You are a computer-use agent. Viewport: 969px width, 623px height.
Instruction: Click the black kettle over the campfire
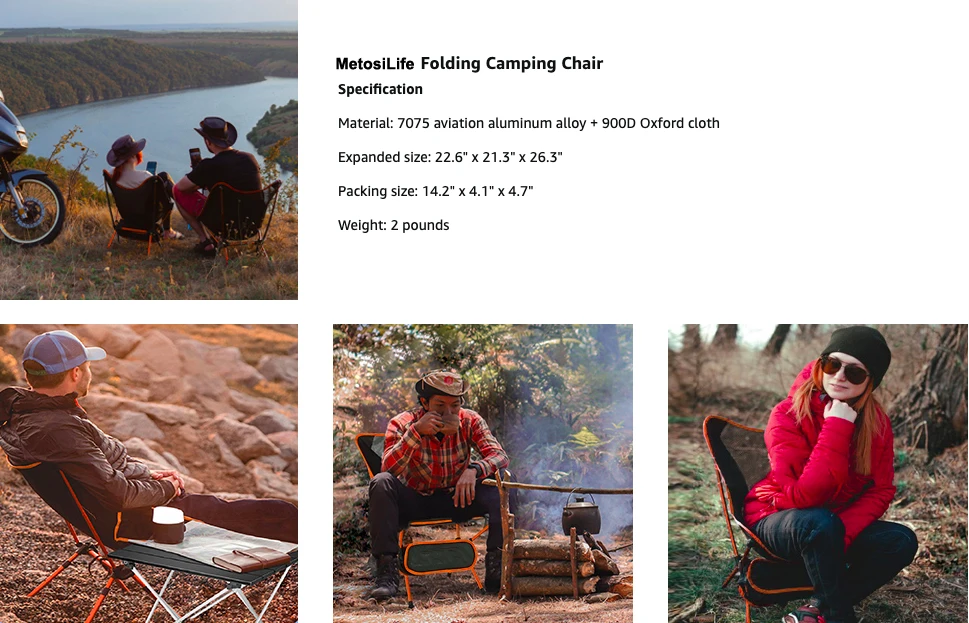coord(581,514)
